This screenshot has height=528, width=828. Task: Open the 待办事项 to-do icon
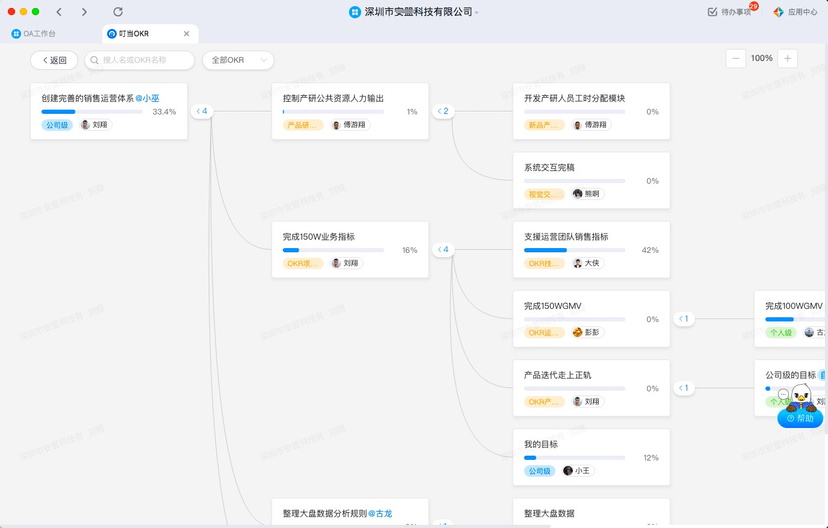tap(712, 12)
